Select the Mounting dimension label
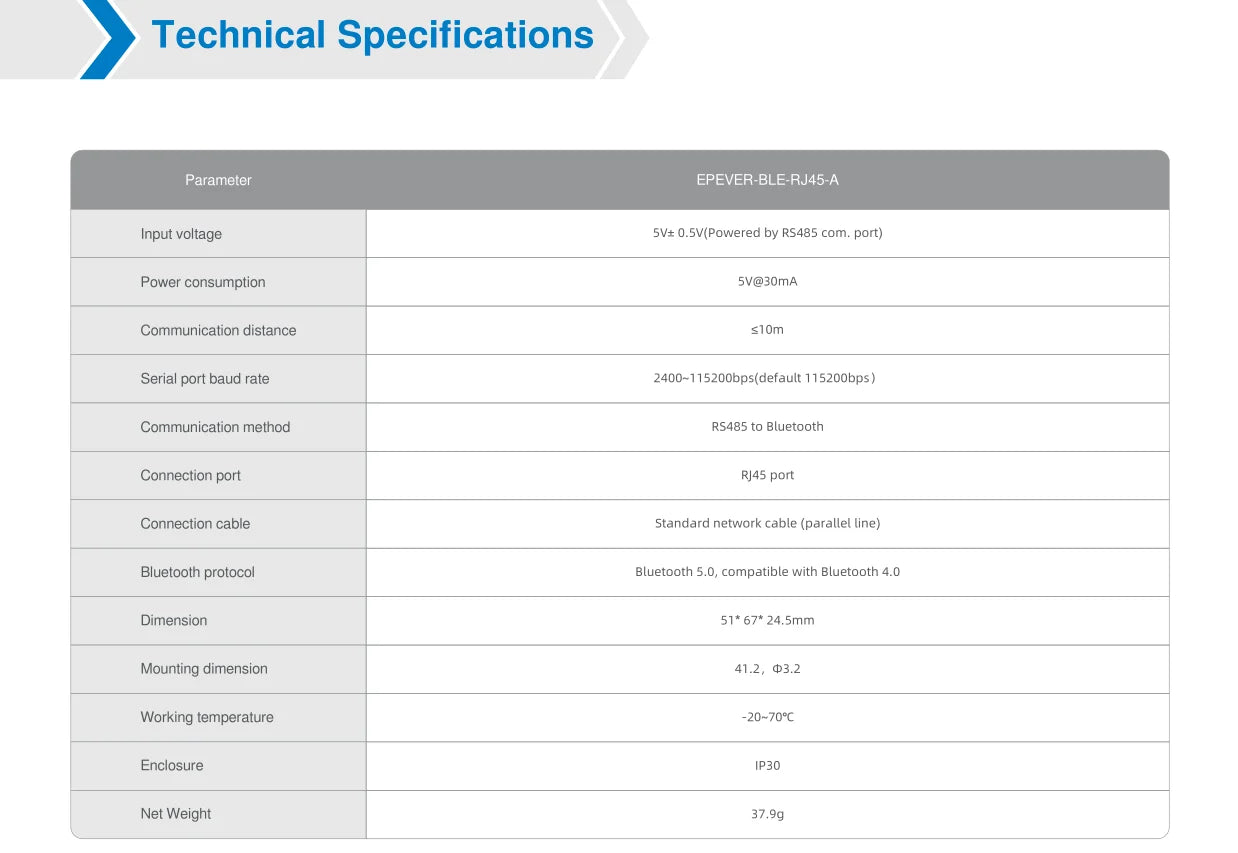 pos(204,669)
